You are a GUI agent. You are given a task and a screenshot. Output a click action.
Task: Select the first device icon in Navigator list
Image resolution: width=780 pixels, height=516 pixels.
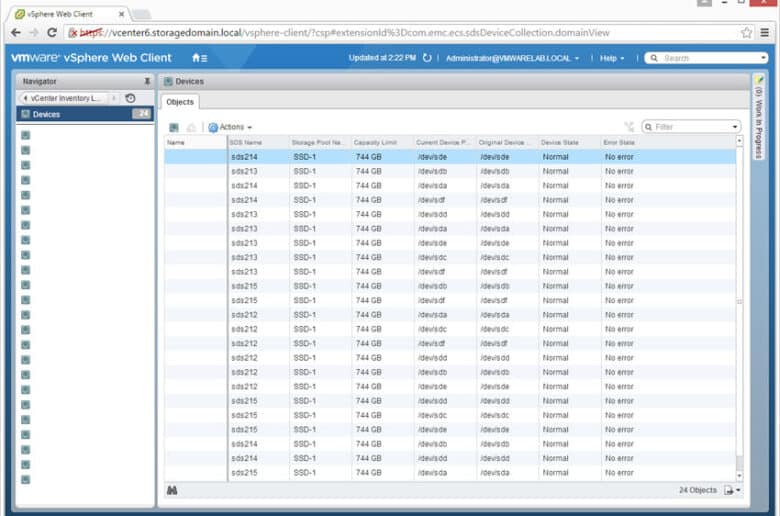(26, 135)
